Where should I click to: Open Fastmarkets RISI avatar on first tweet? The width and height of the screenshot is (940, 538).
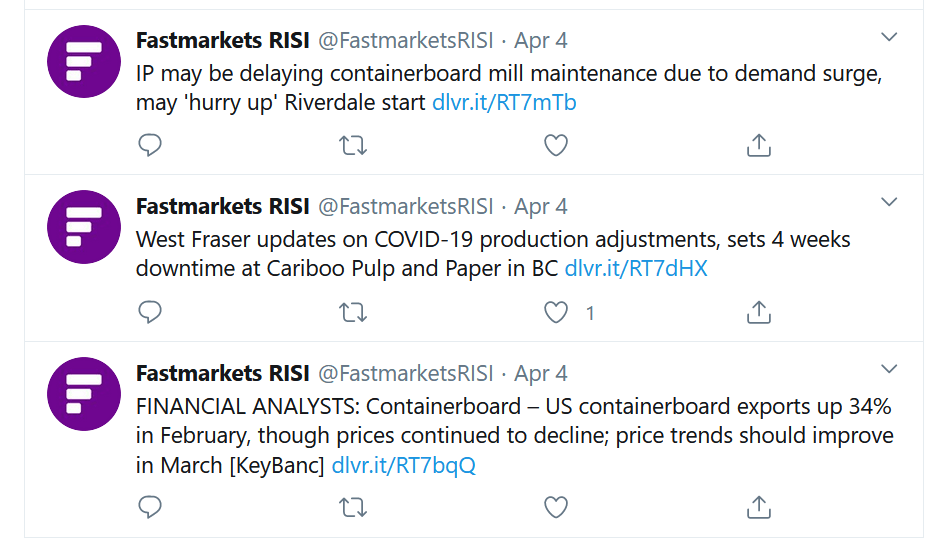point(84,61)
